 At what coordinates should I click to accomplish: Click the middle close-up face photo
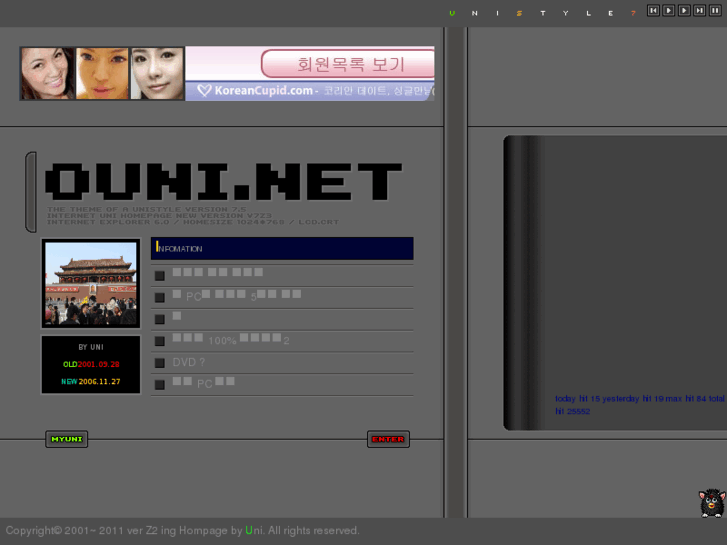pyautogui.click(x=102, y=73)
